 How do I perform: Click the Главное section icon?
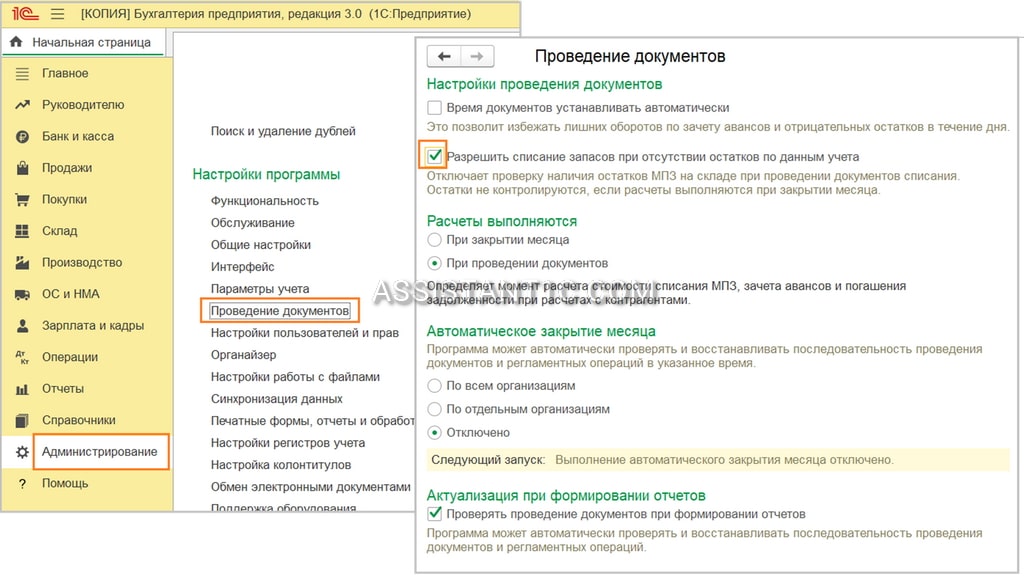click(x=22, y=74)
